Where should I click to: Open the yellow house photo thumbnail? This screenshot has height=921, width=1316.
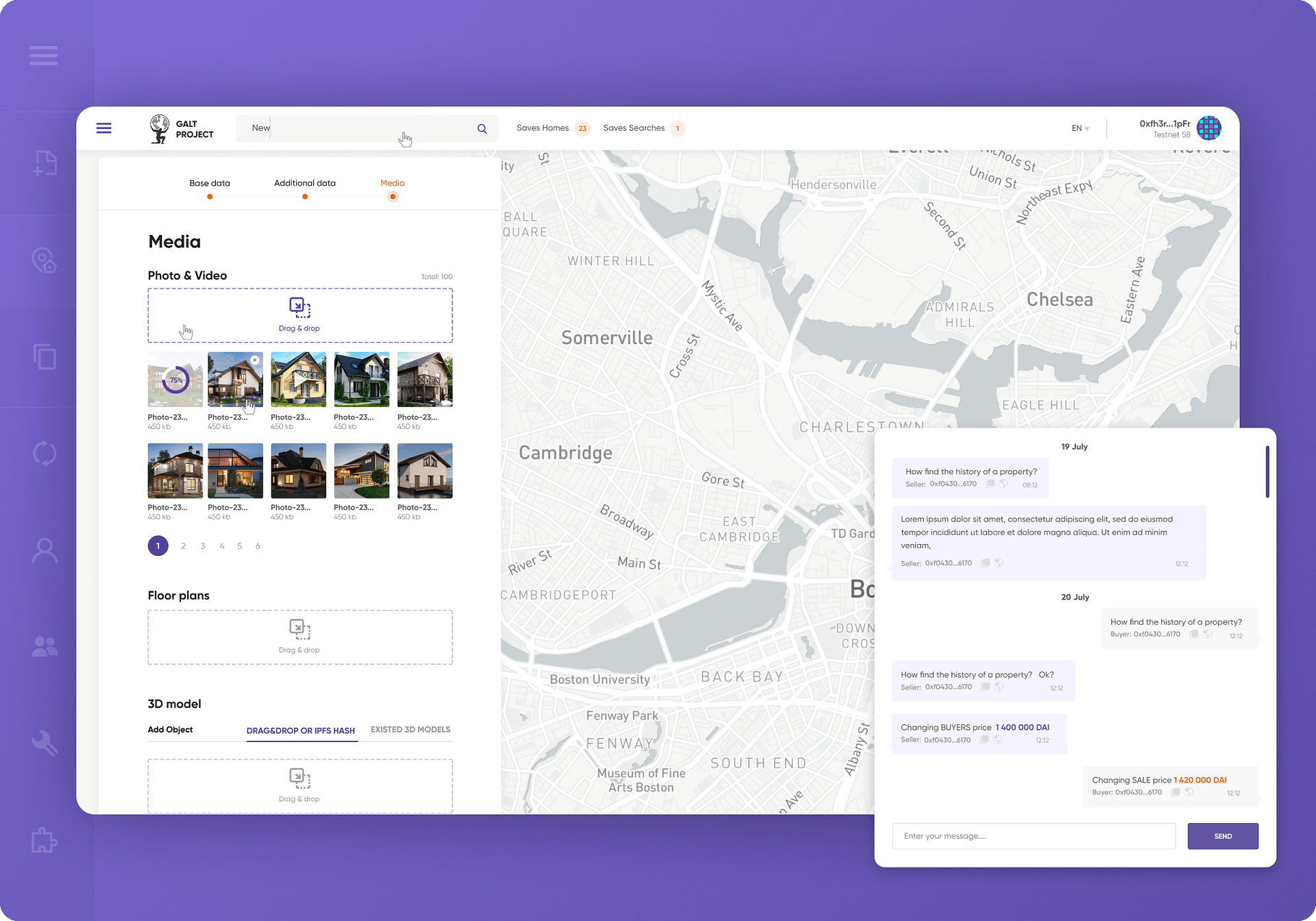pyautogui.click(x=298, y=380)
